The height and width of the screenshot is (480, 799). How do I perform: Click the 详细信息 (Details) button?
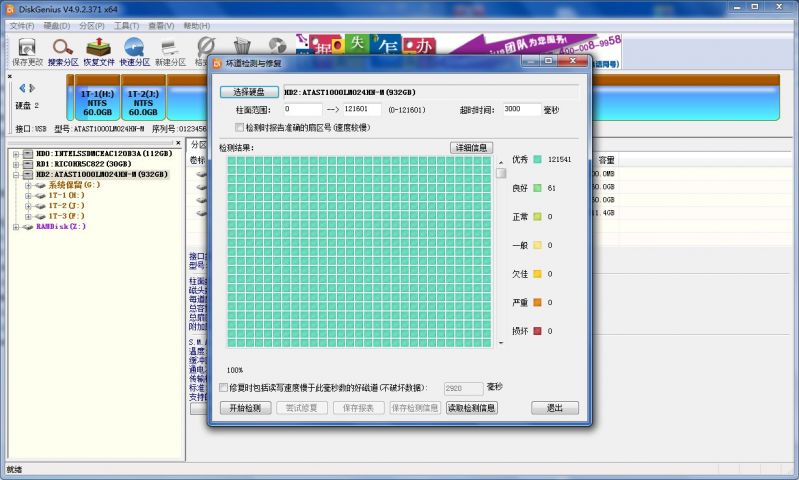[471, 148]
